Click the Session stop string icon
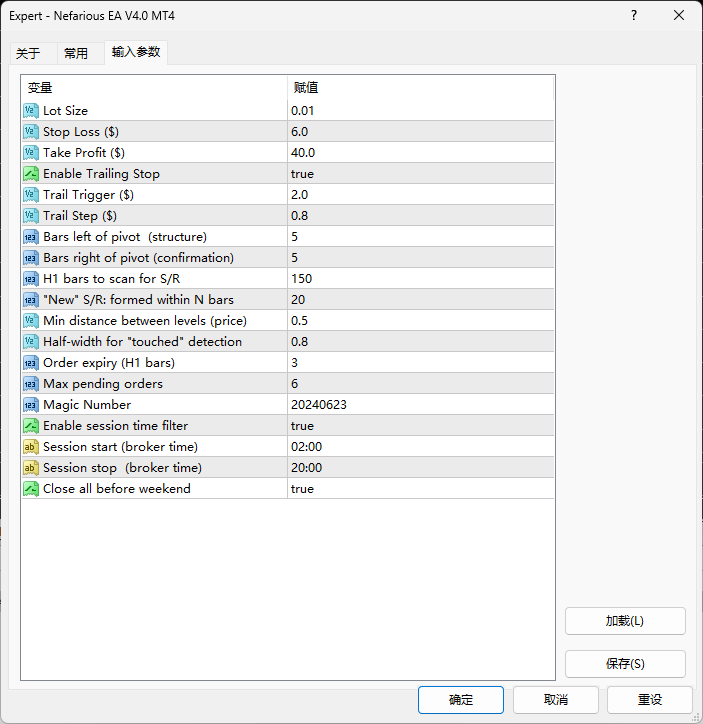The height and width of the screenshot is (724, 703). [30, 468]
